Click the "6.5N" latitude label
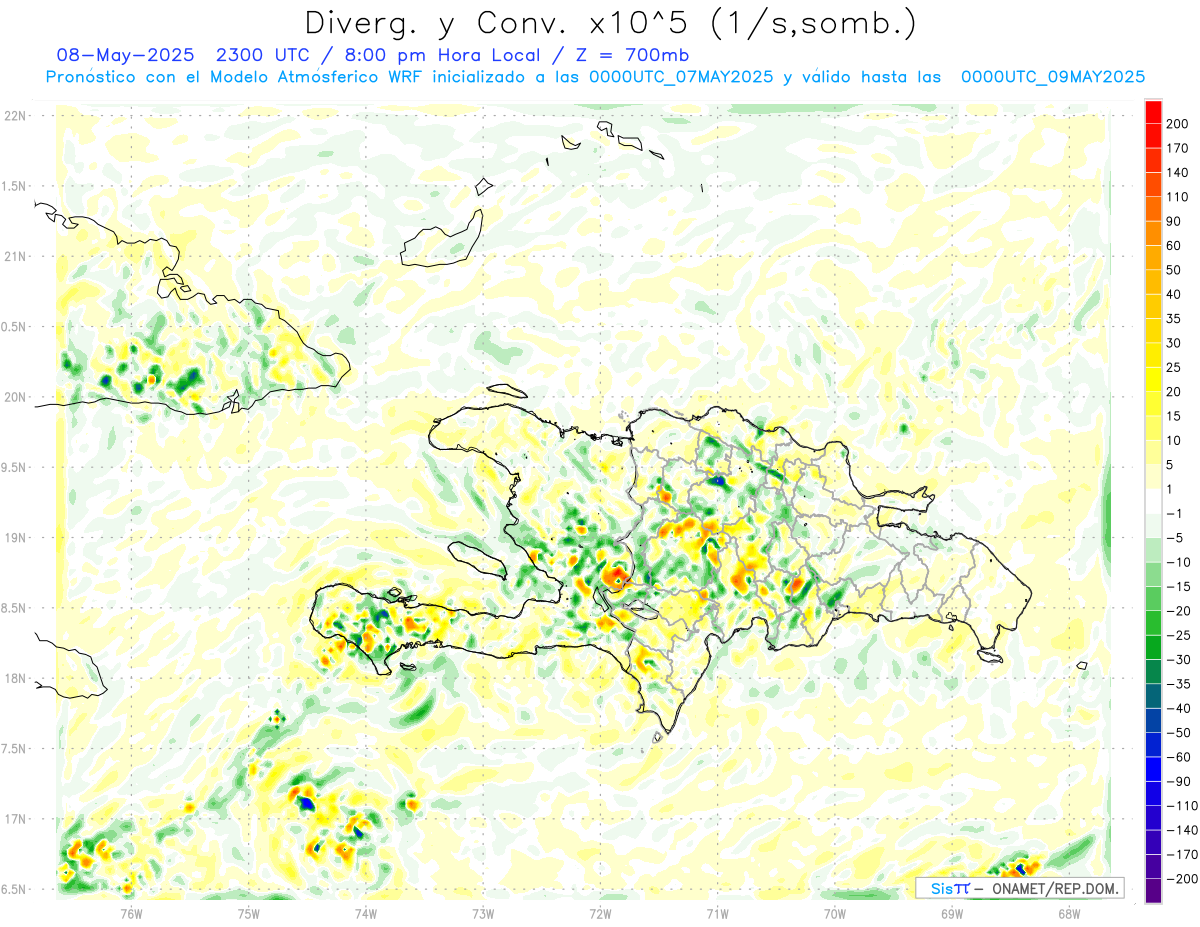The width and height of the screenshot is (1200, 927). [15, 889]
